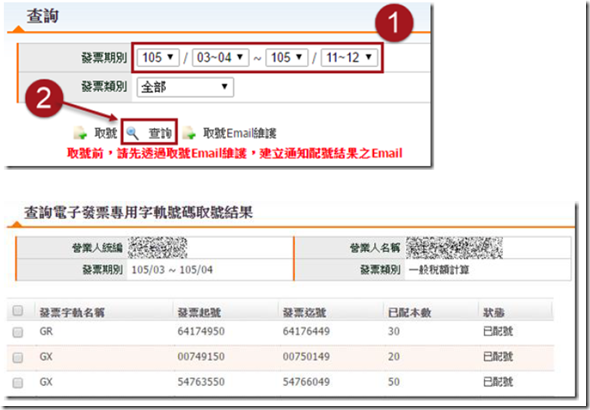590x410 pixels.
Task: Click the 已配號 status in the GR row
Action: 498,331
